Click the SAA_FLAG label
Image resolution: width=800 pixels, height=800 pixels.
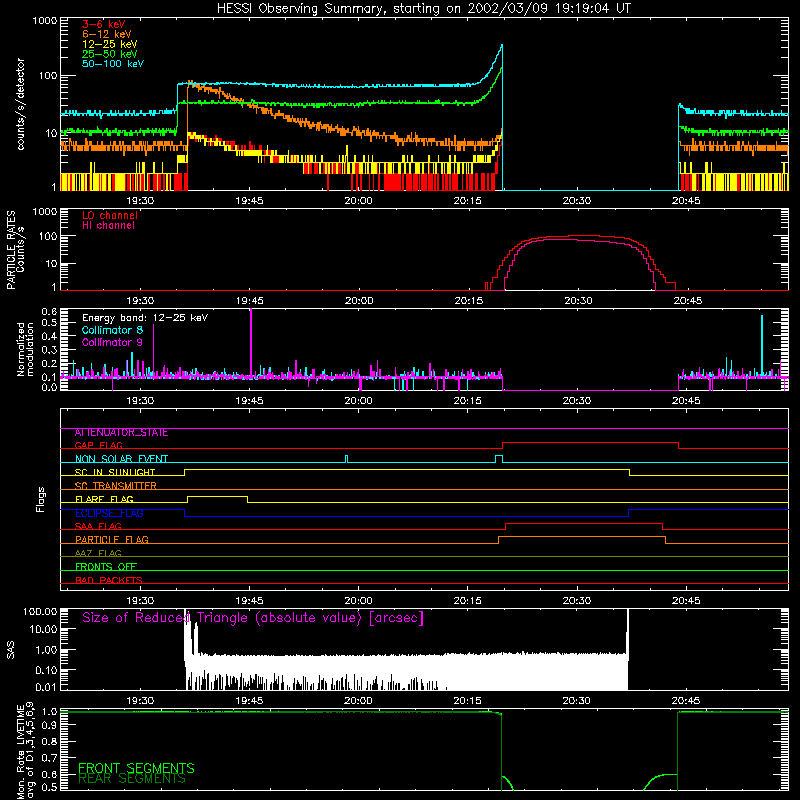[98, 526]
